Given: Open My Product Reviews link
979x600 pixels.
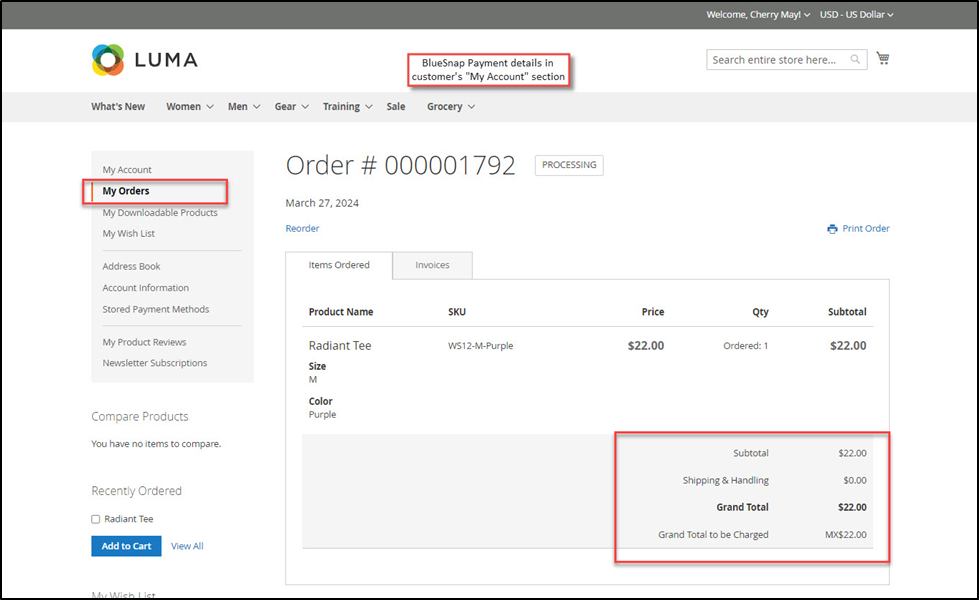Looking at the screenshot, I should coord(144,343).
